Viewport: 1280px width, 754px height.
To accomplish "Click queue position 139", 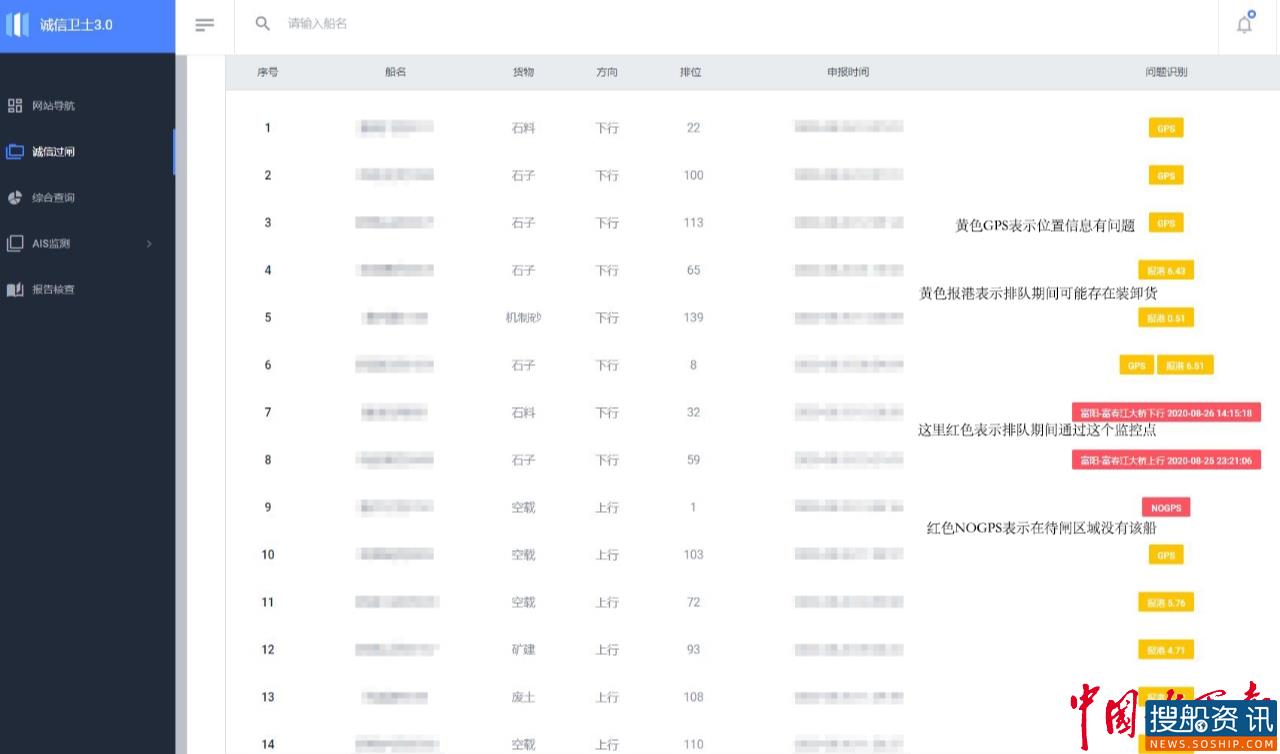I will click(694, 318).
